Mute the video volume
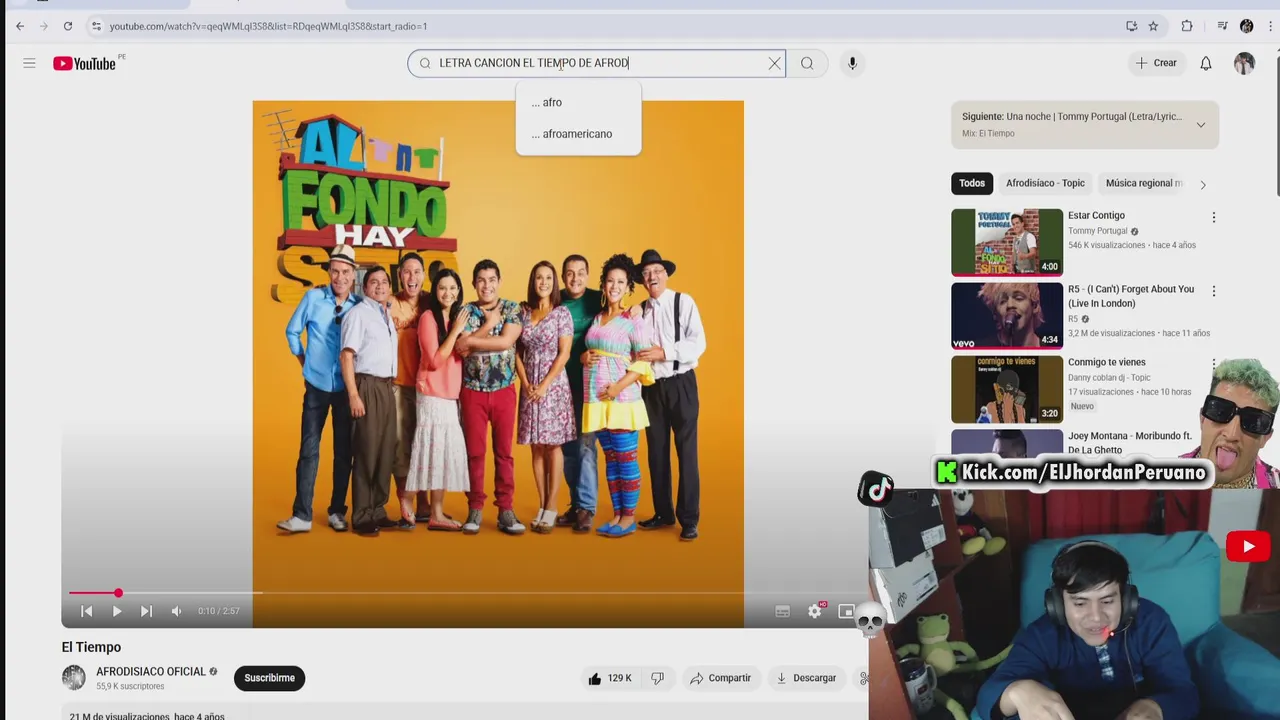 [176, 611]
